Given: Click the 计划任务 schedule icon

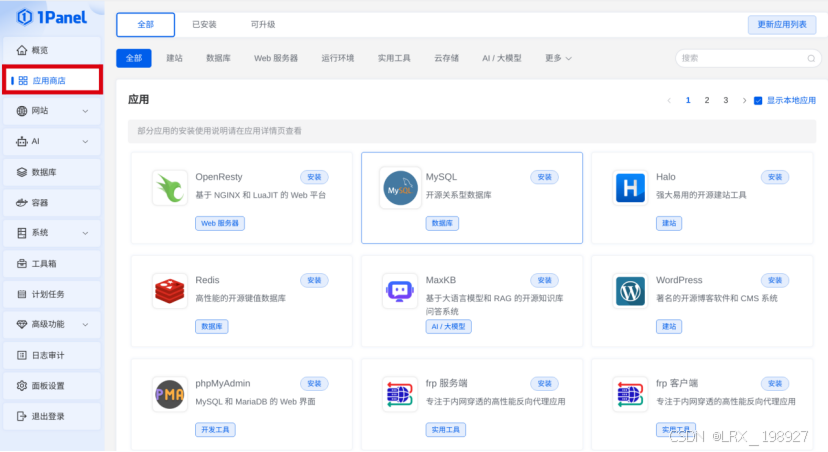Looking at the screenshot, I should [x=22, y=294].
